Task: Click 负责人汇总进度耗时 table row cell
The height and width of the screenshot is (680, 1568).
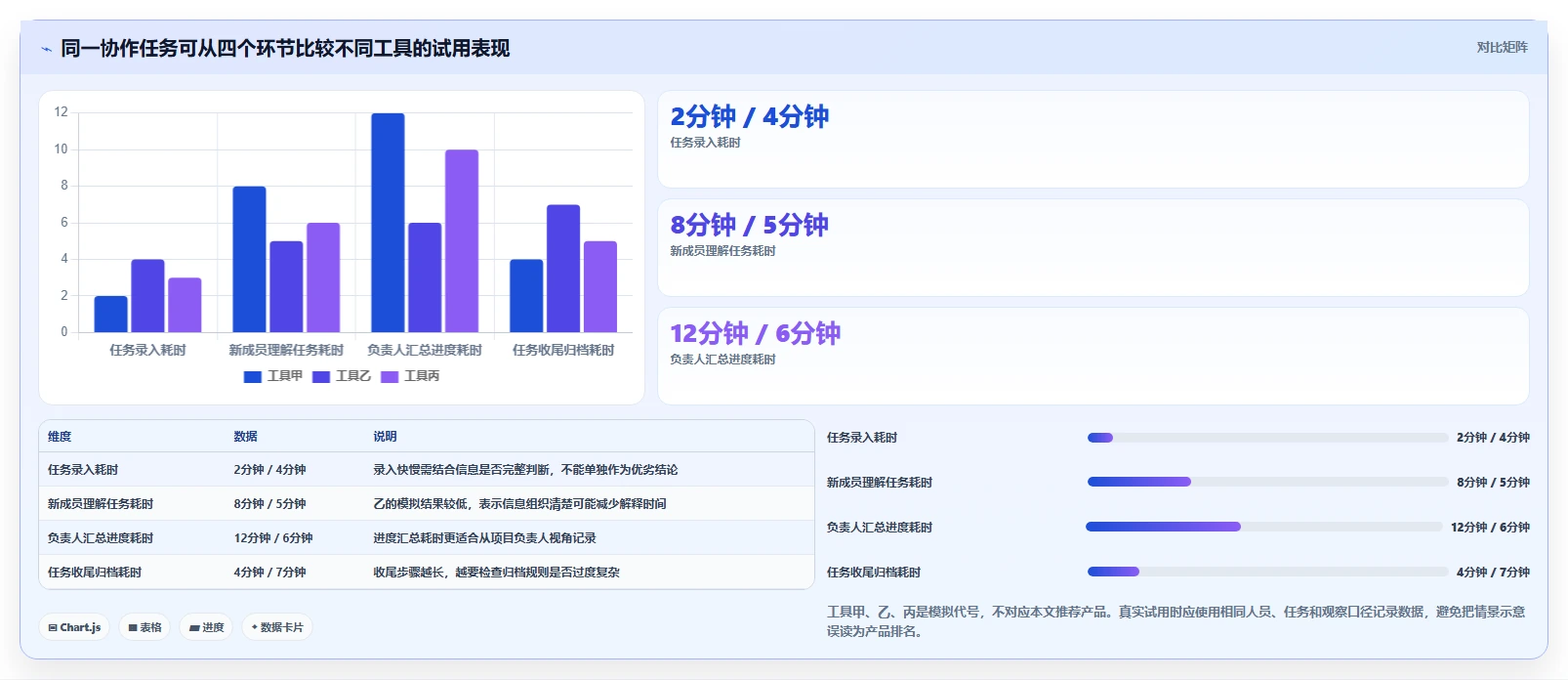Action: pos(101,538)
